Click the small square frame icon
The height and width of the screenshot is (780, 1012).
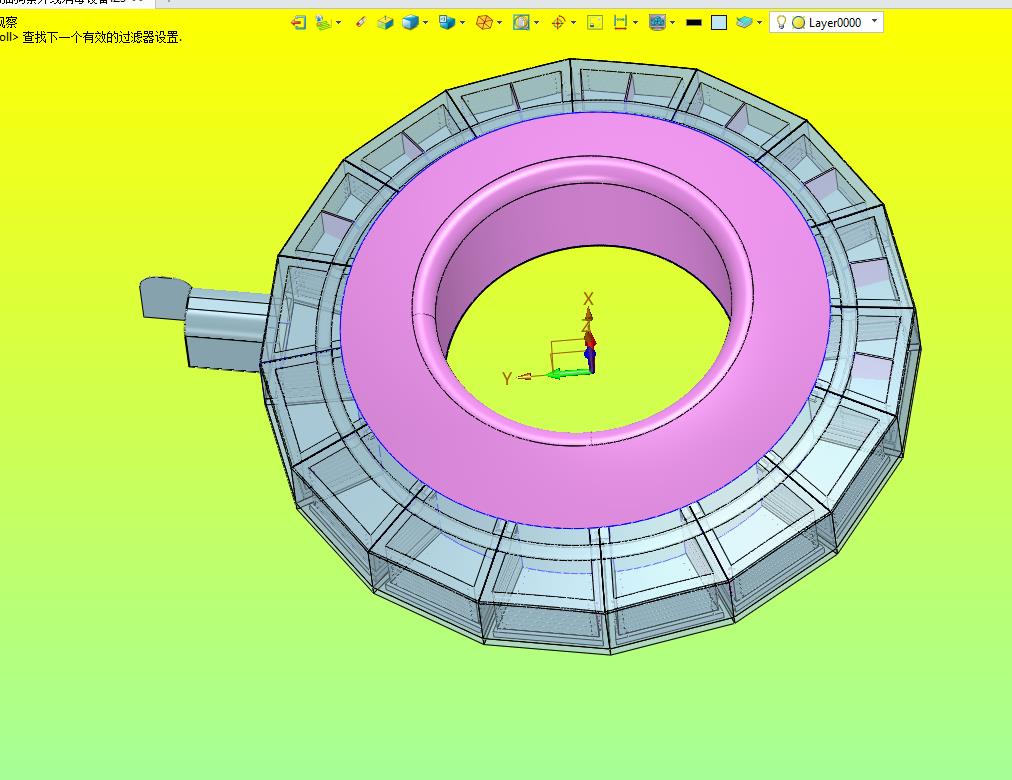coord(595,23)
